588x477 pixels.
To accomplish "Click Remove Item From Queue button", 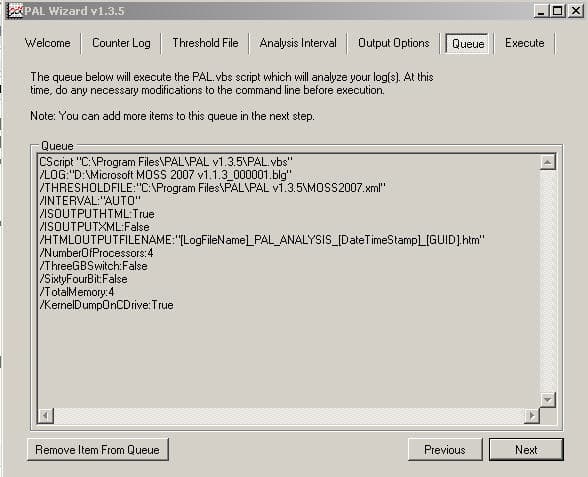I will tap(98, 450).
